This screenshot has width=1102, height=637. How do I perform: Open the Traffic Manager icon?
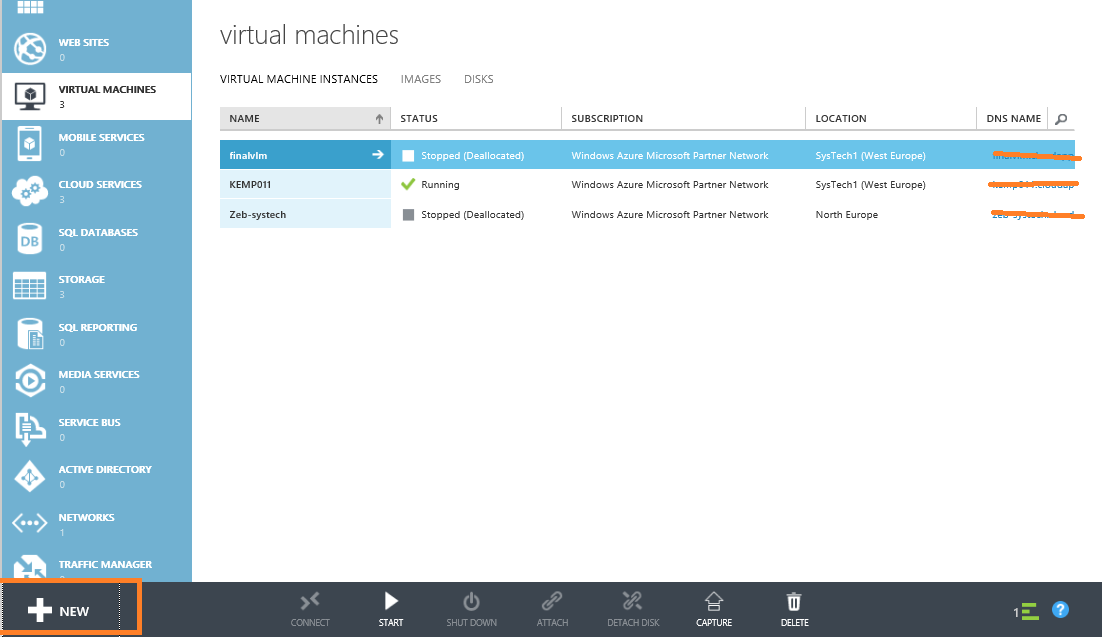[30, 568]
